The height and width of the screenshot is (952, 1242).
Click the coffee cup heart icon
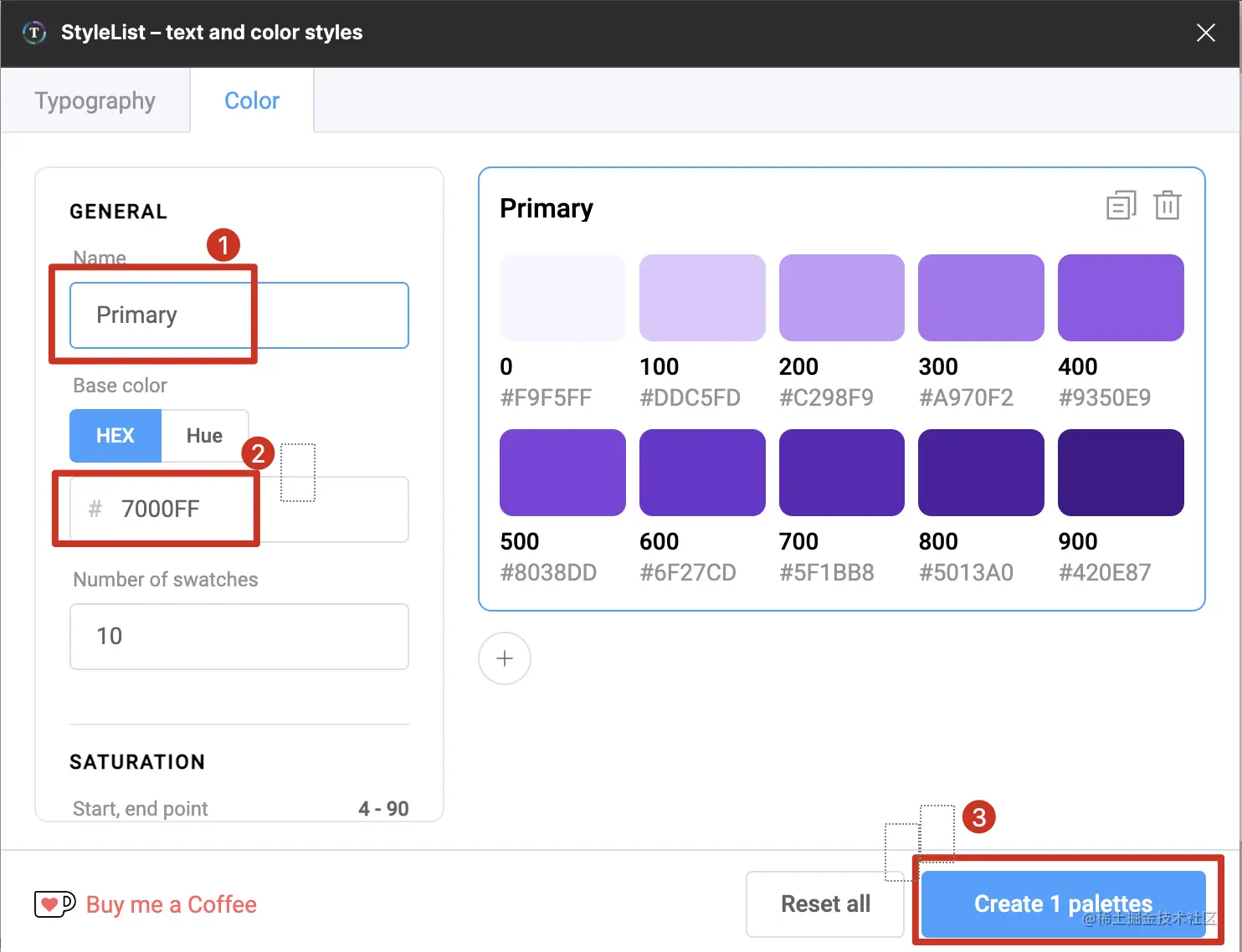54,904
